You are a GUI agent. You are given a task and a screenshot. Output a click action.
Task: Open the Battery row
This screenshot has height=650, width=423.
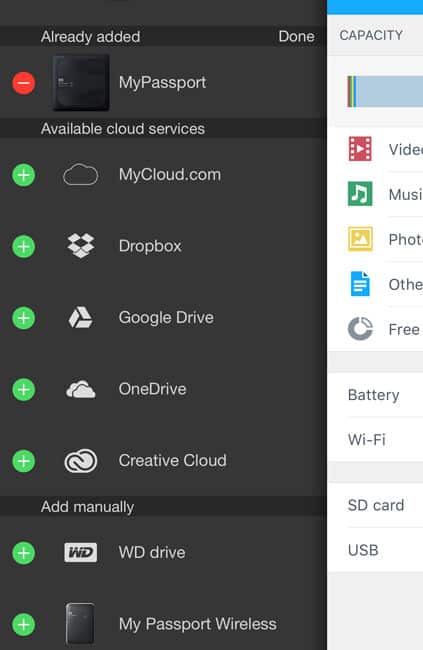pos(375,395)
